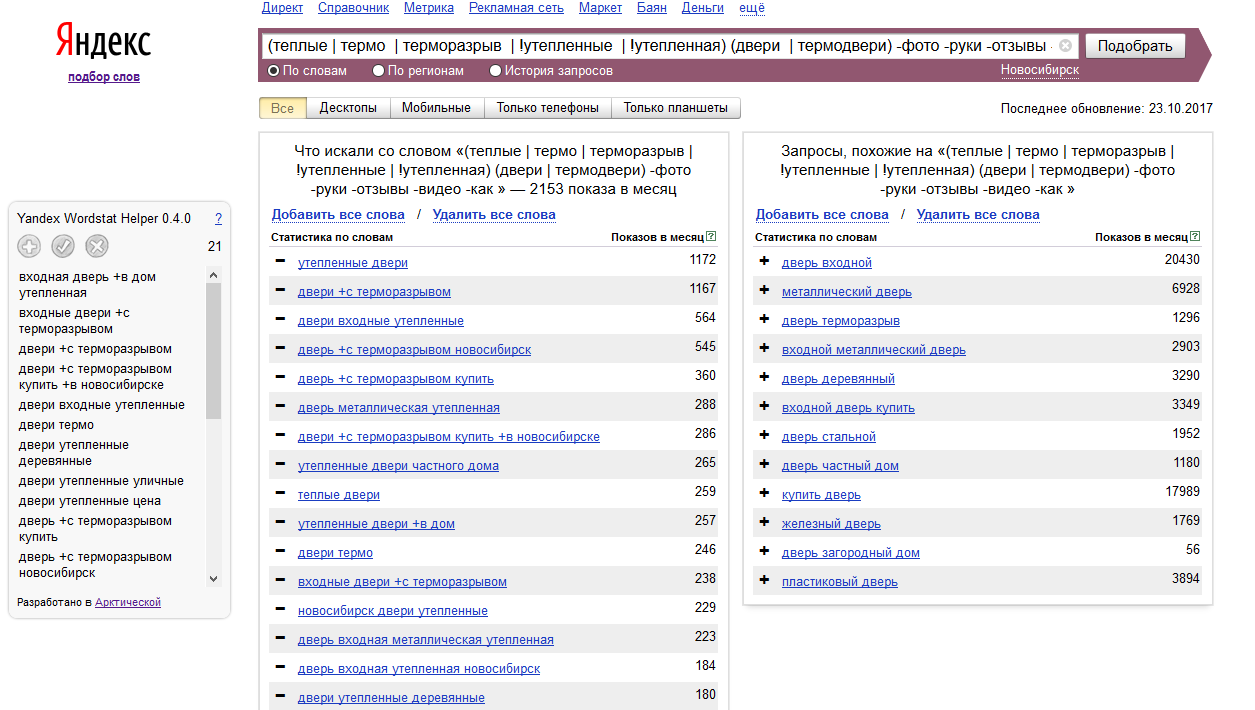Change region via "Новосибирск" link
Viewport: 1255px width, 710px height.
tap(1040, 70)
